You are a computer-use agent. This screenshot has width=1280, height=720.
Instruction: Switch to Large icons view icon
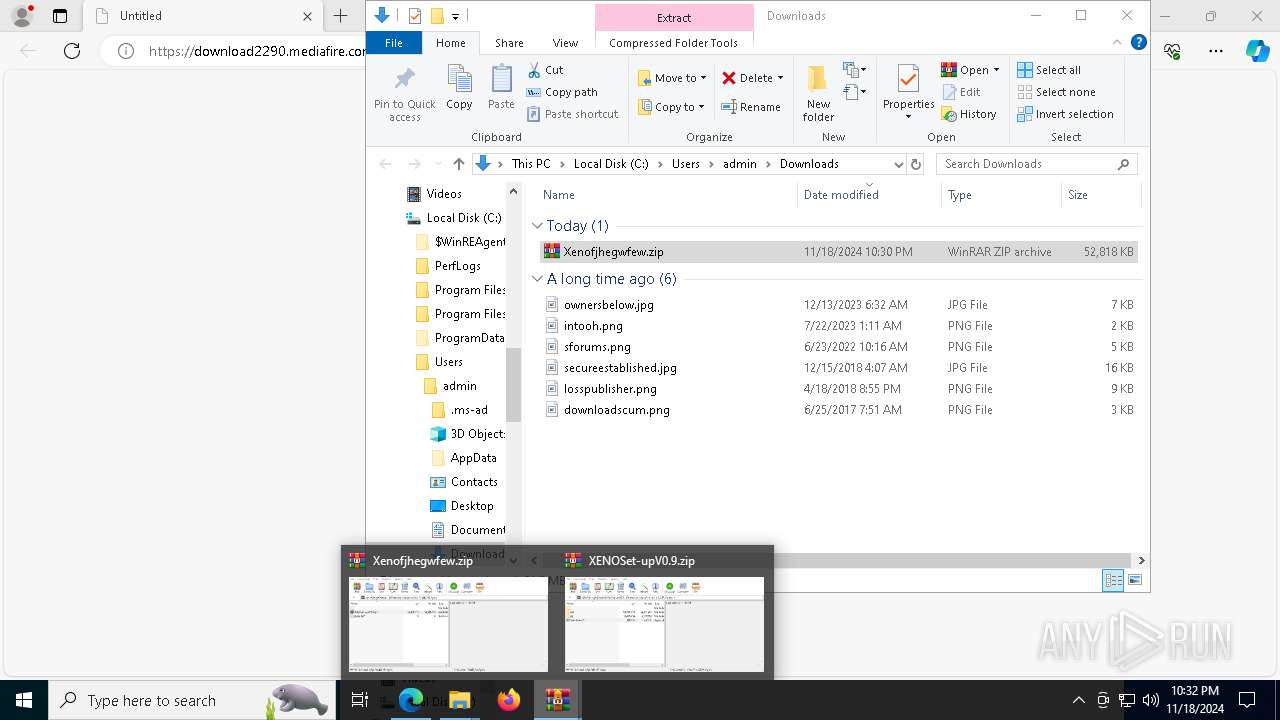pos(1135,580)
